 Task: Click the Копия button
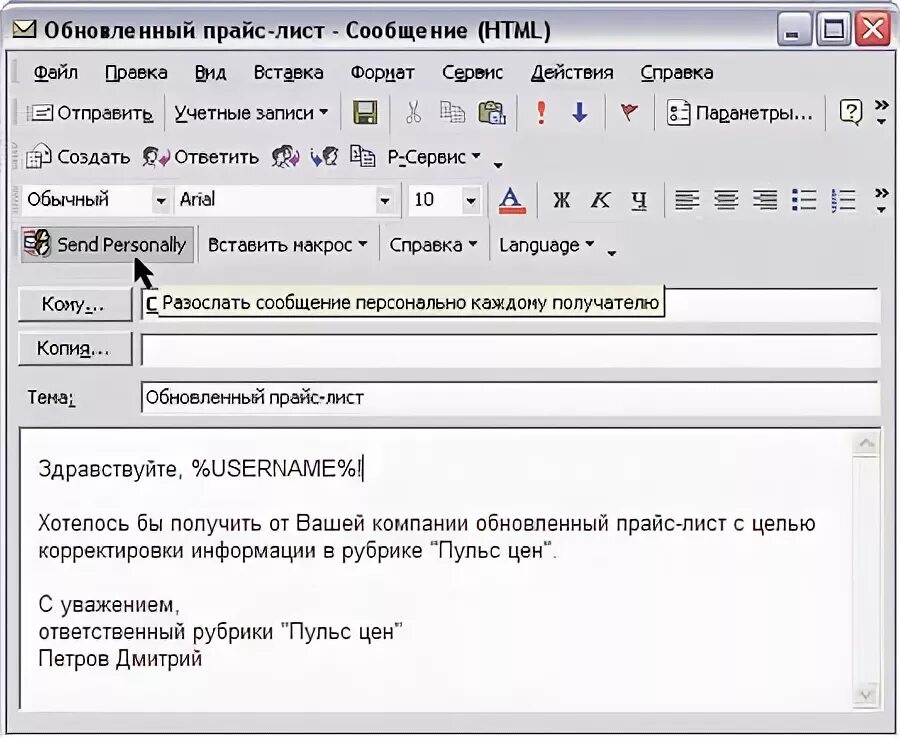75,349
